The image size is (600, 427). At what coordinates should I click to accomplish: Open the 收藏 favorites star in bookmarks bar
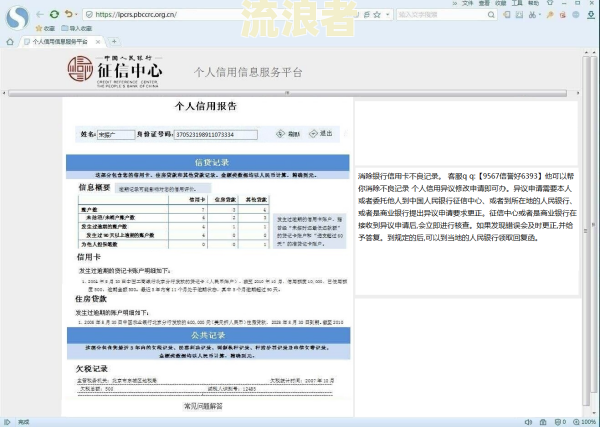[x=45, y=28]
